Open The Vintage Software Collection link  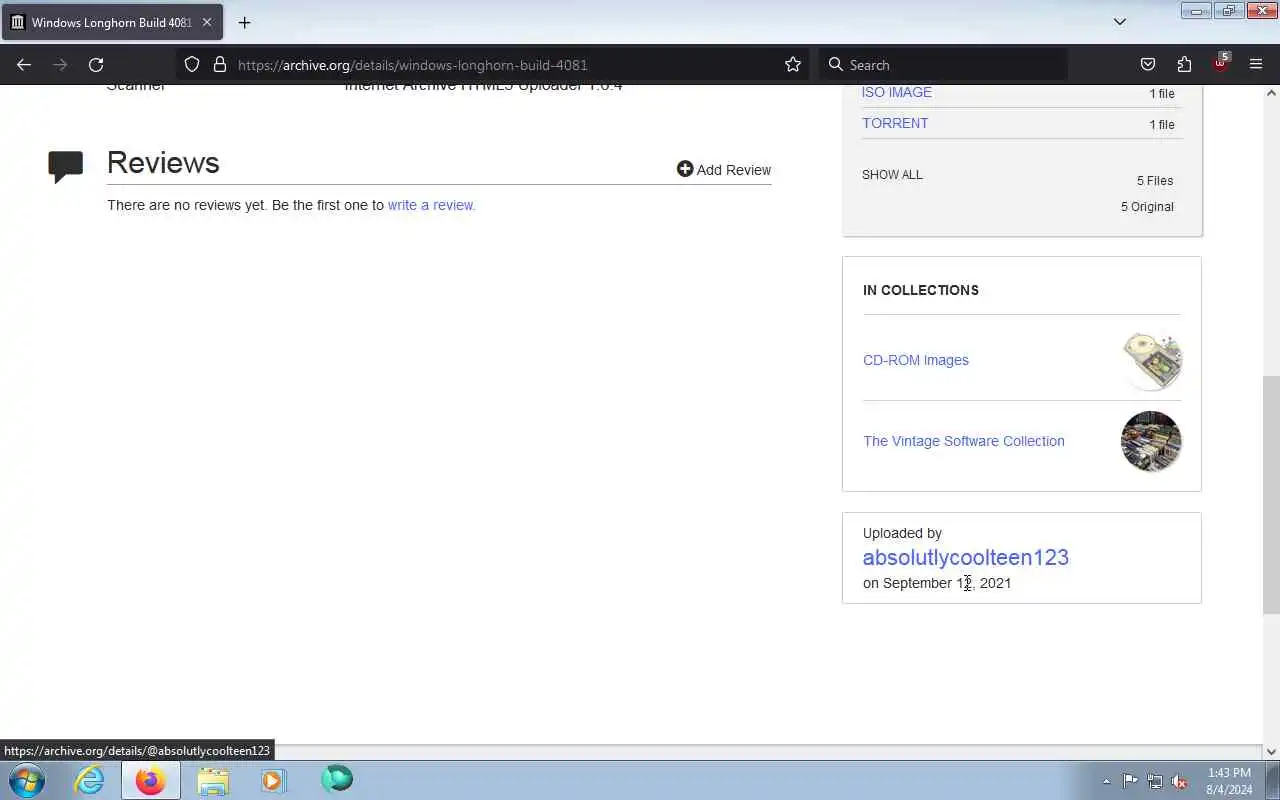coord(964,441)
